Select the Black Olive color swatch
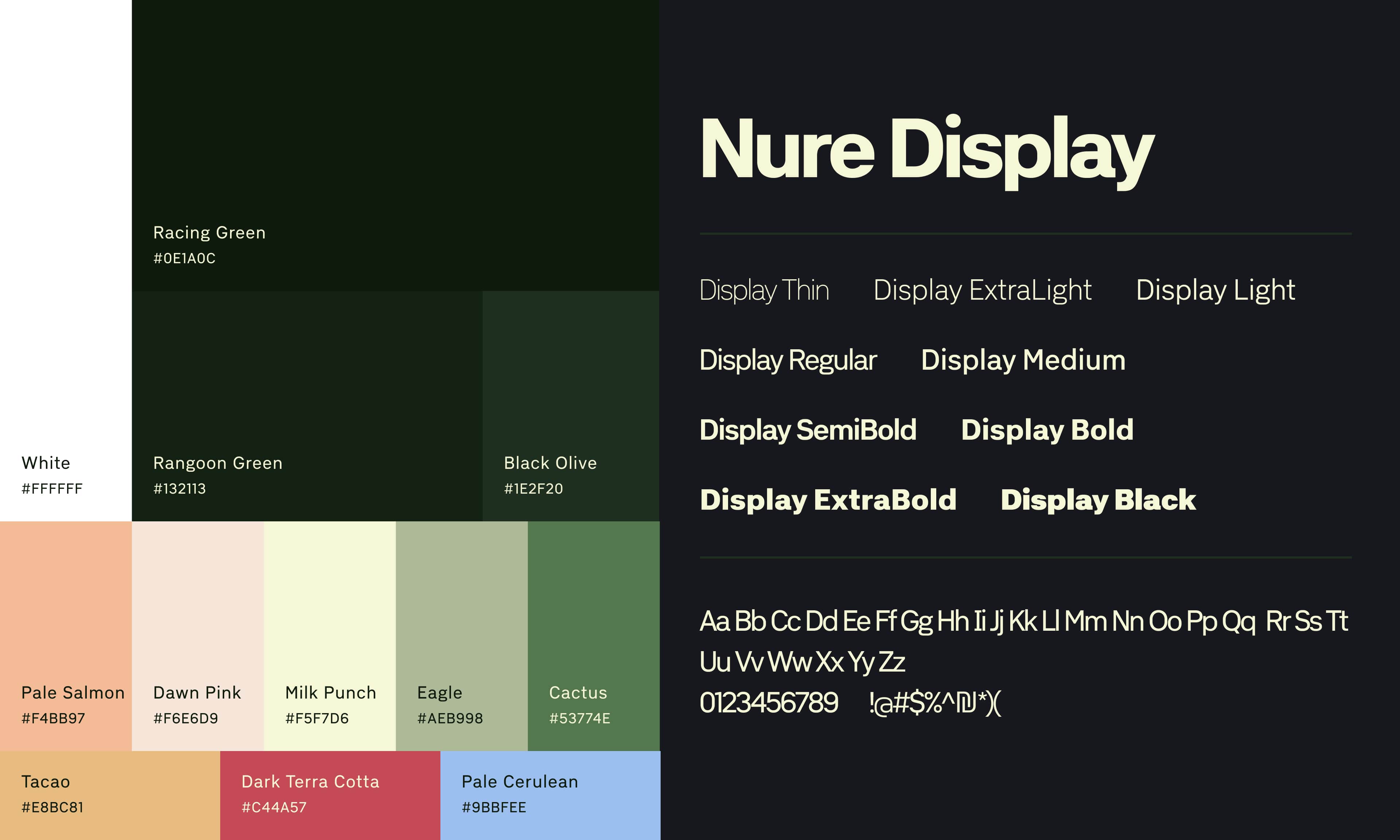 [571, 406]
